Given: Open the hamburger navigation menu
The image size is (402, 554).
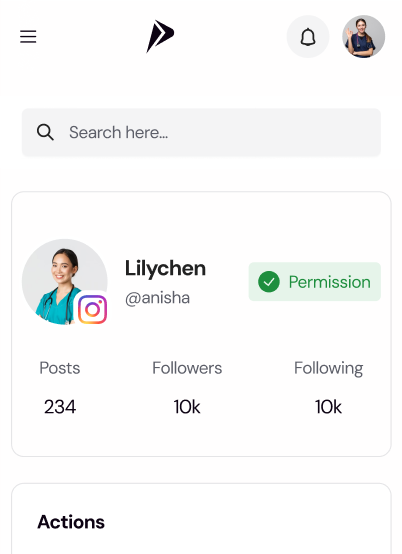Looking at the screenshot, I should (28, 36).
